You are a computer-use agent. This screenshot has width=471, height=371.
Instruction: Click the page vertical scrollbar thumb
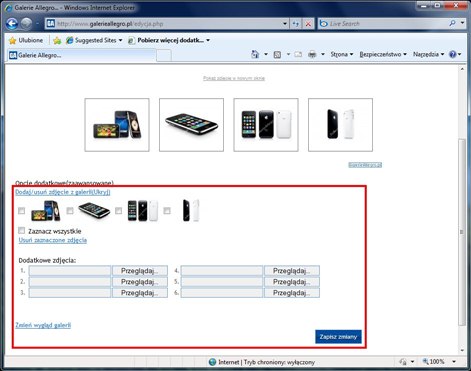point(462,232)
